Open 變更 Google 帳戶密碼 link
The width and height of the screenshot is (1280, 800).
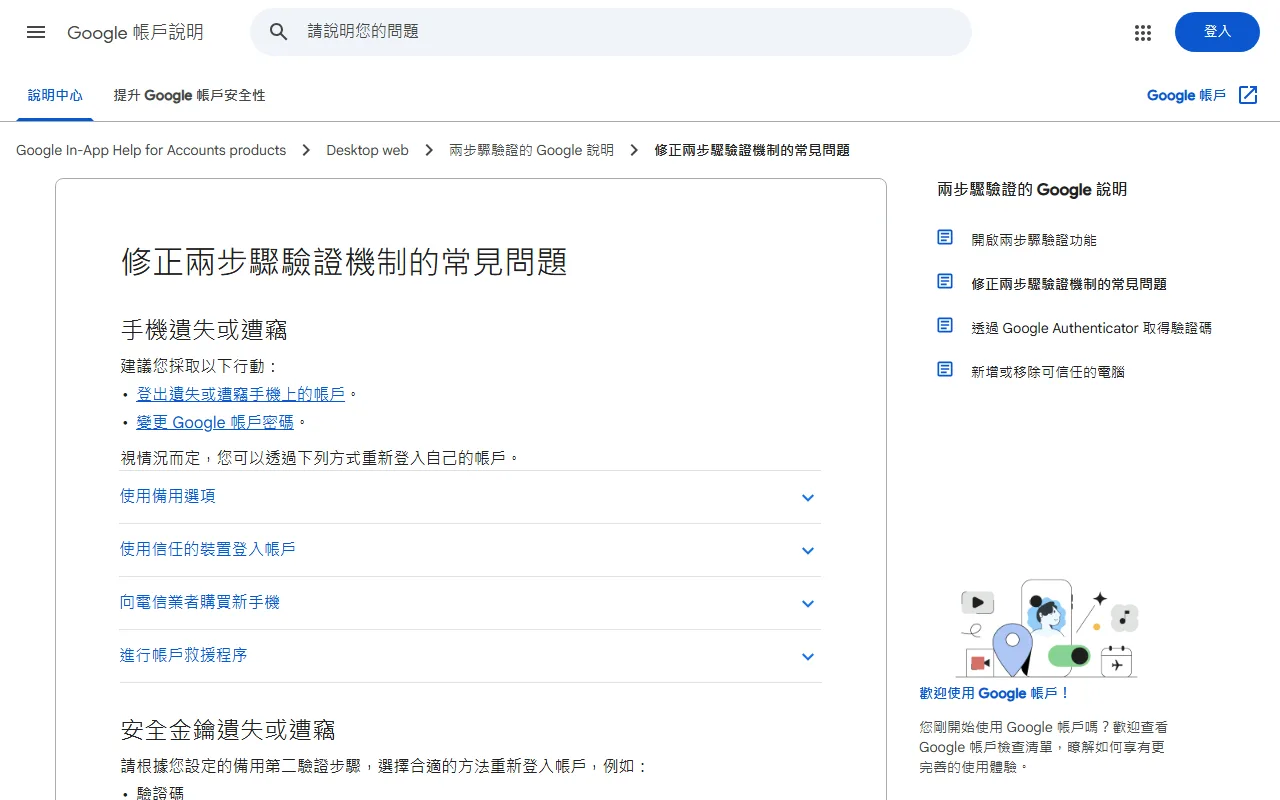tap(215, 423)
